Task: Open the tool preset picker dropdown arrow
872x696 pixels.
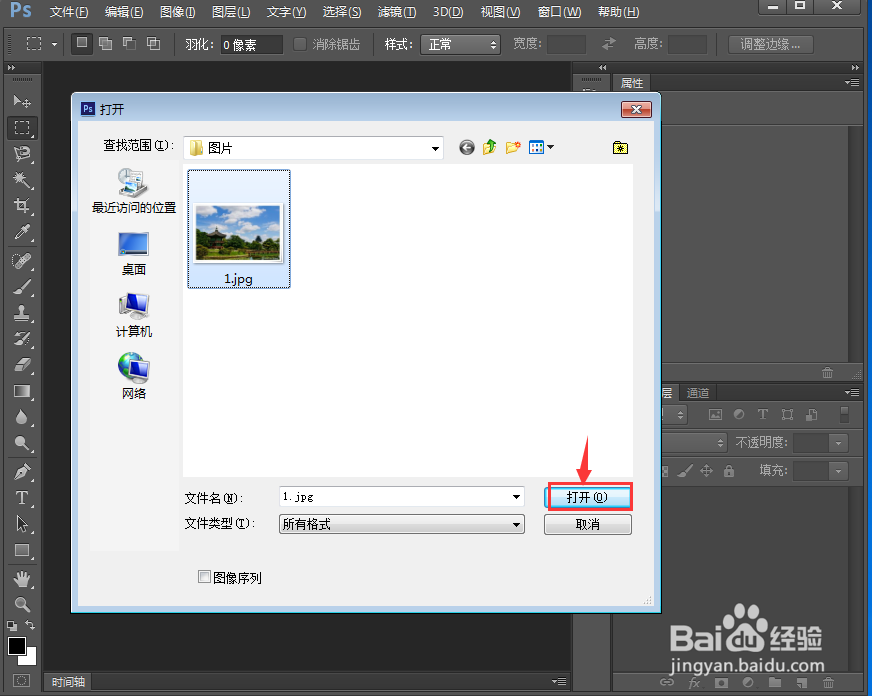Action: 54,44
